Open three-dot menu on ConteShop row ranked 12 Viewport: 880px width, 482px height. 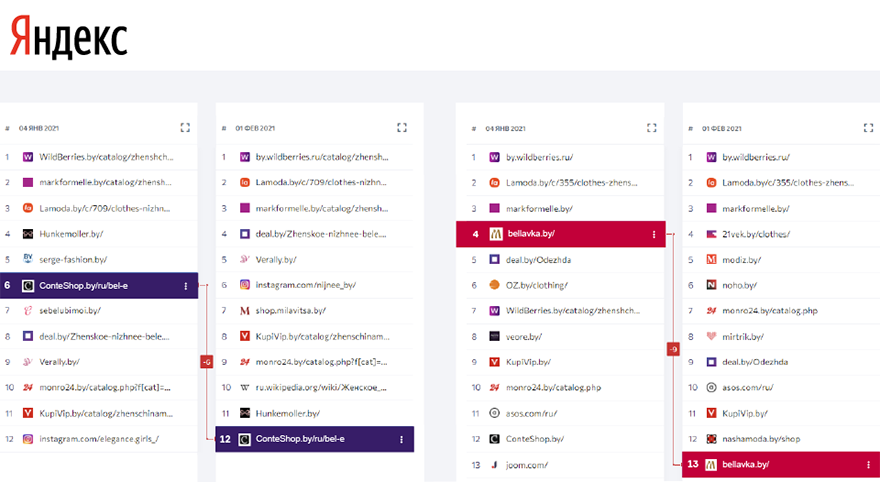[402, 439]
